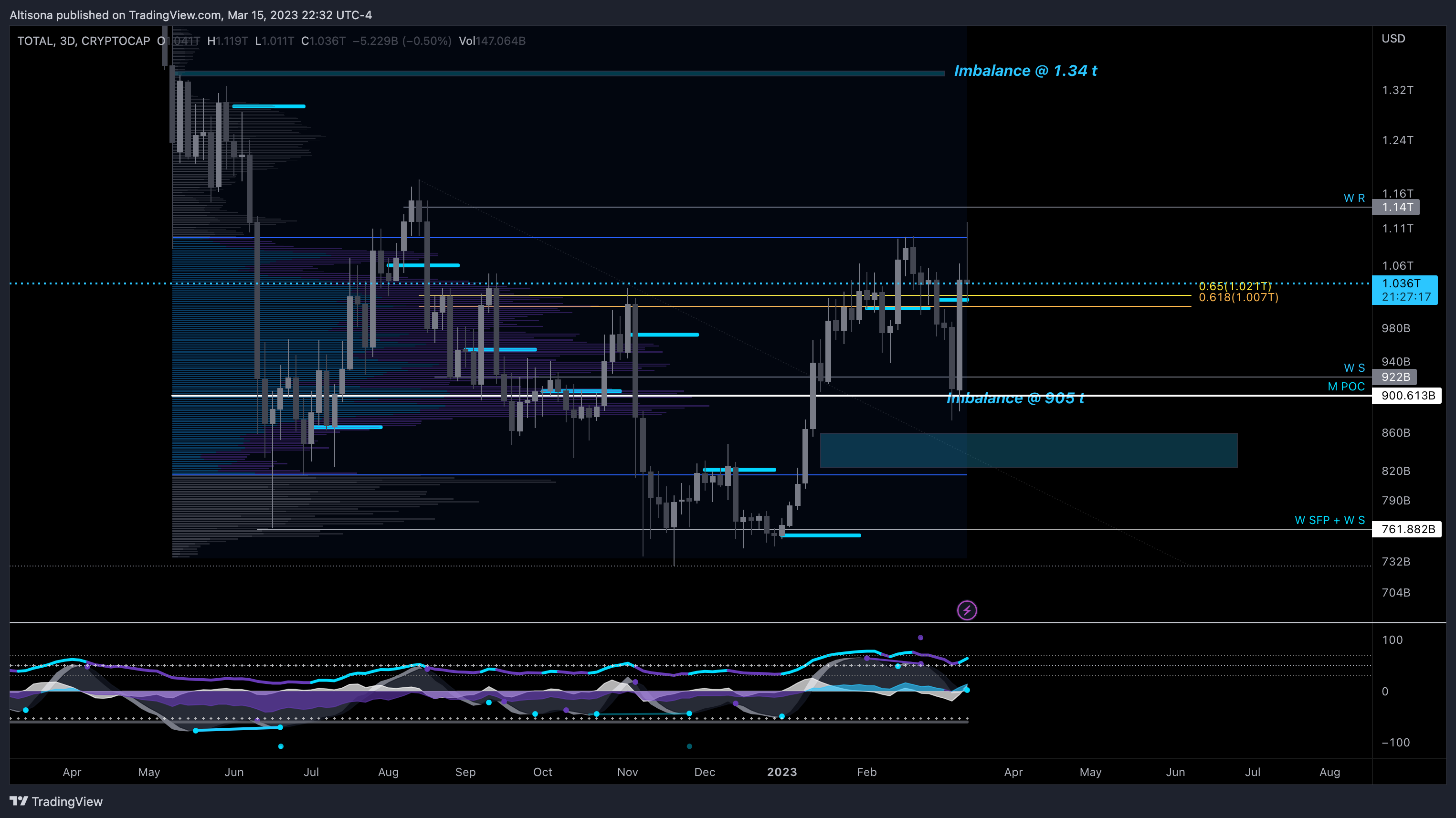Click the Vol 147.064B value
This screenshot has height=818, width=1456.
[492, 41]
